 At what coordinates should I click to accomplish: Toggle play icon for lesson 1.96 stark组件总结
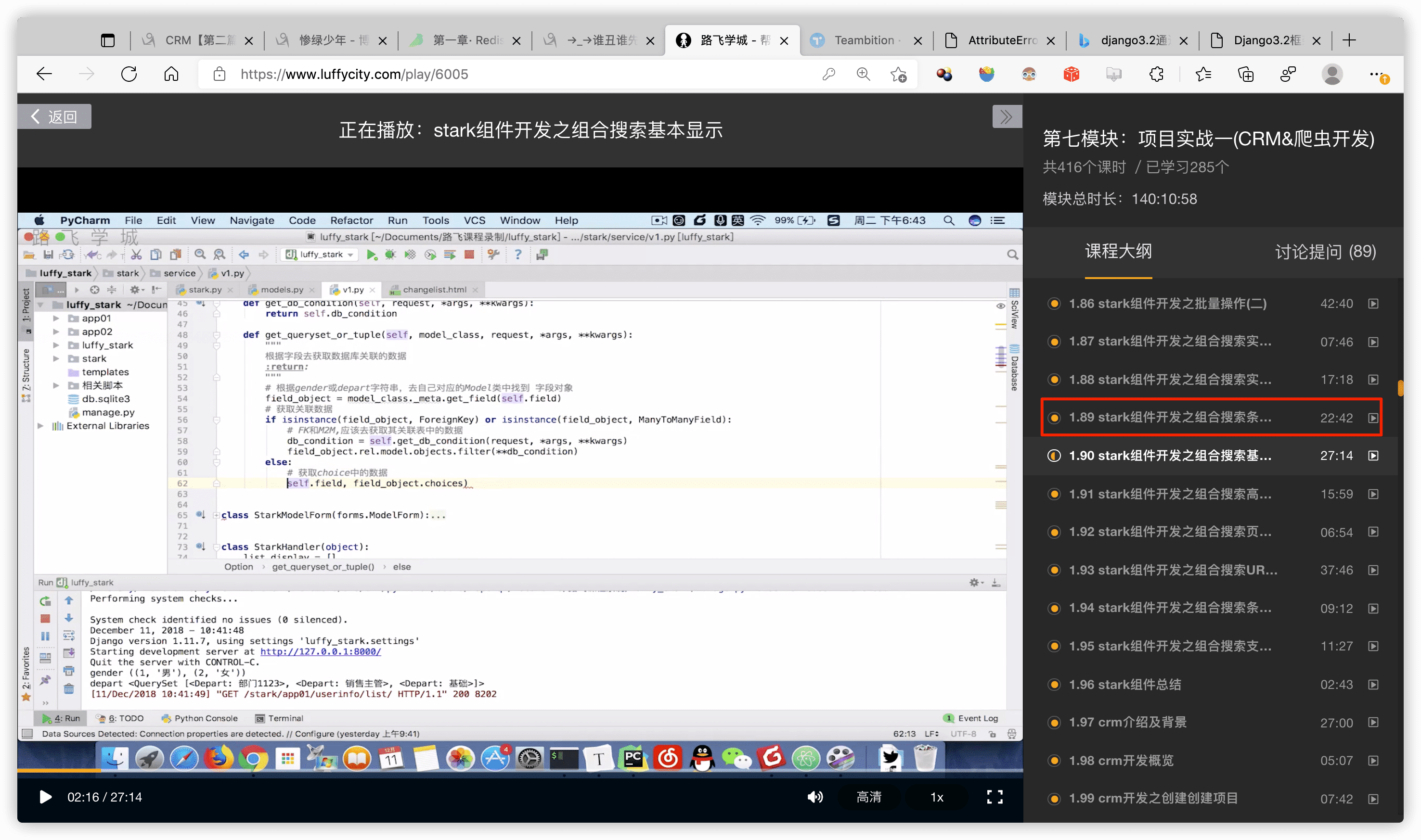[1373, 684]
